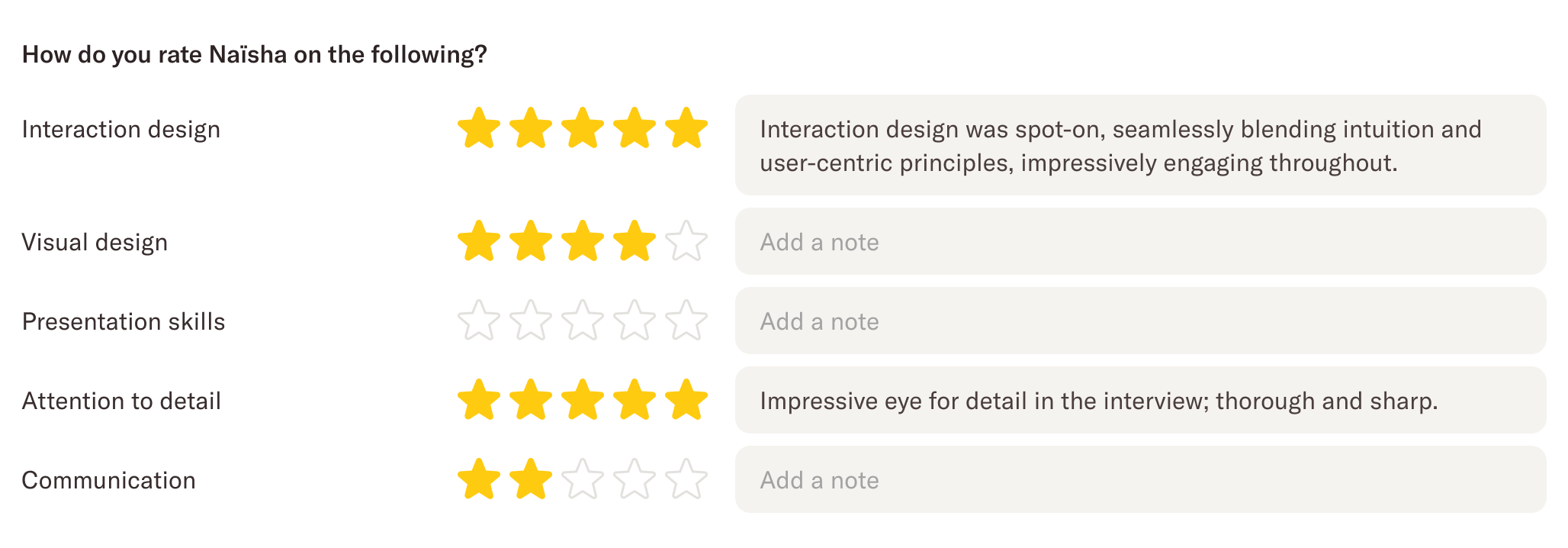Rate Visual design with five stars

(685, 242)
